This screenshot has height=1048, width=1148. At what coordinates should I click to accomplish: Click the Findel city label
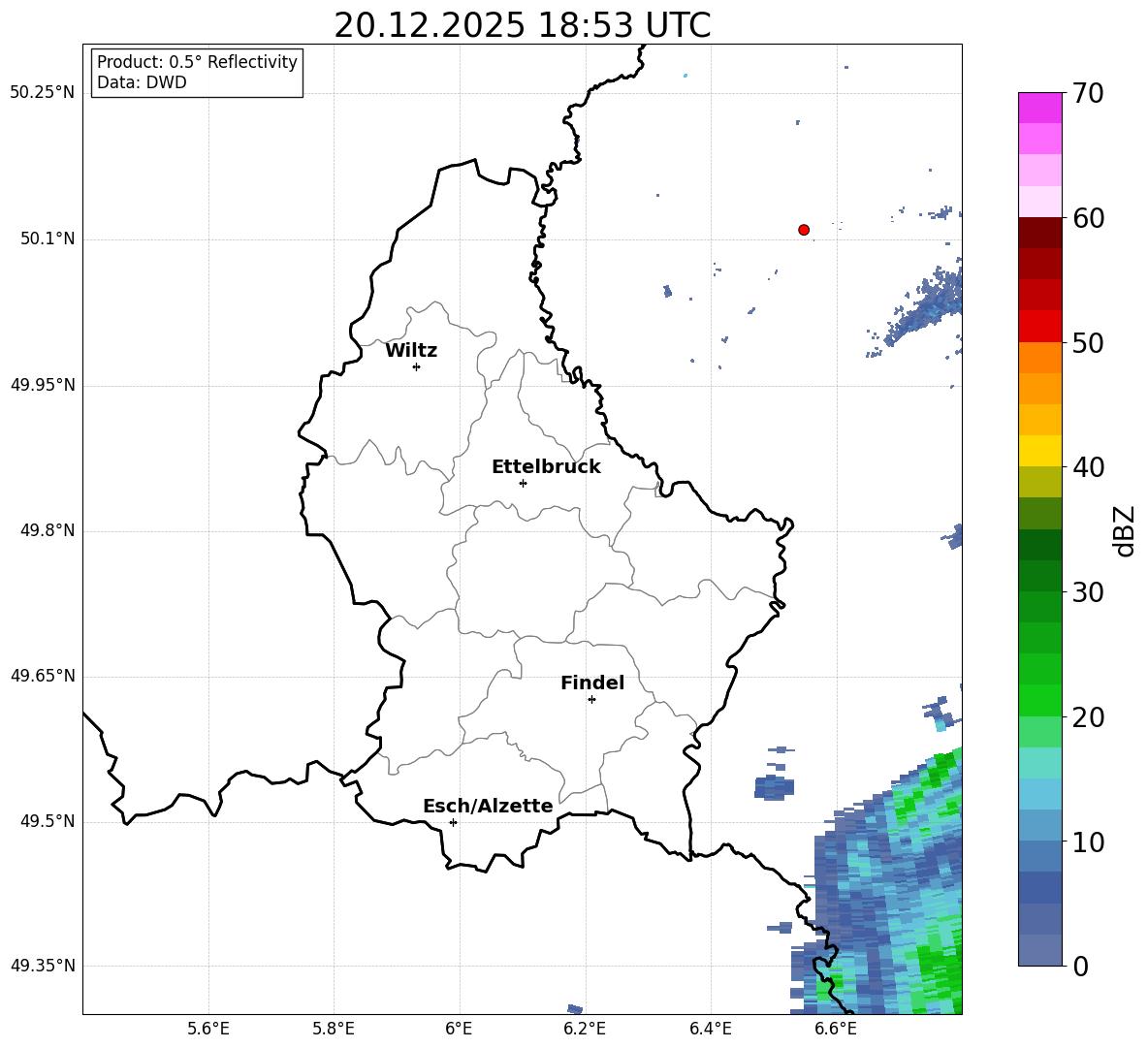click(592, 683)
